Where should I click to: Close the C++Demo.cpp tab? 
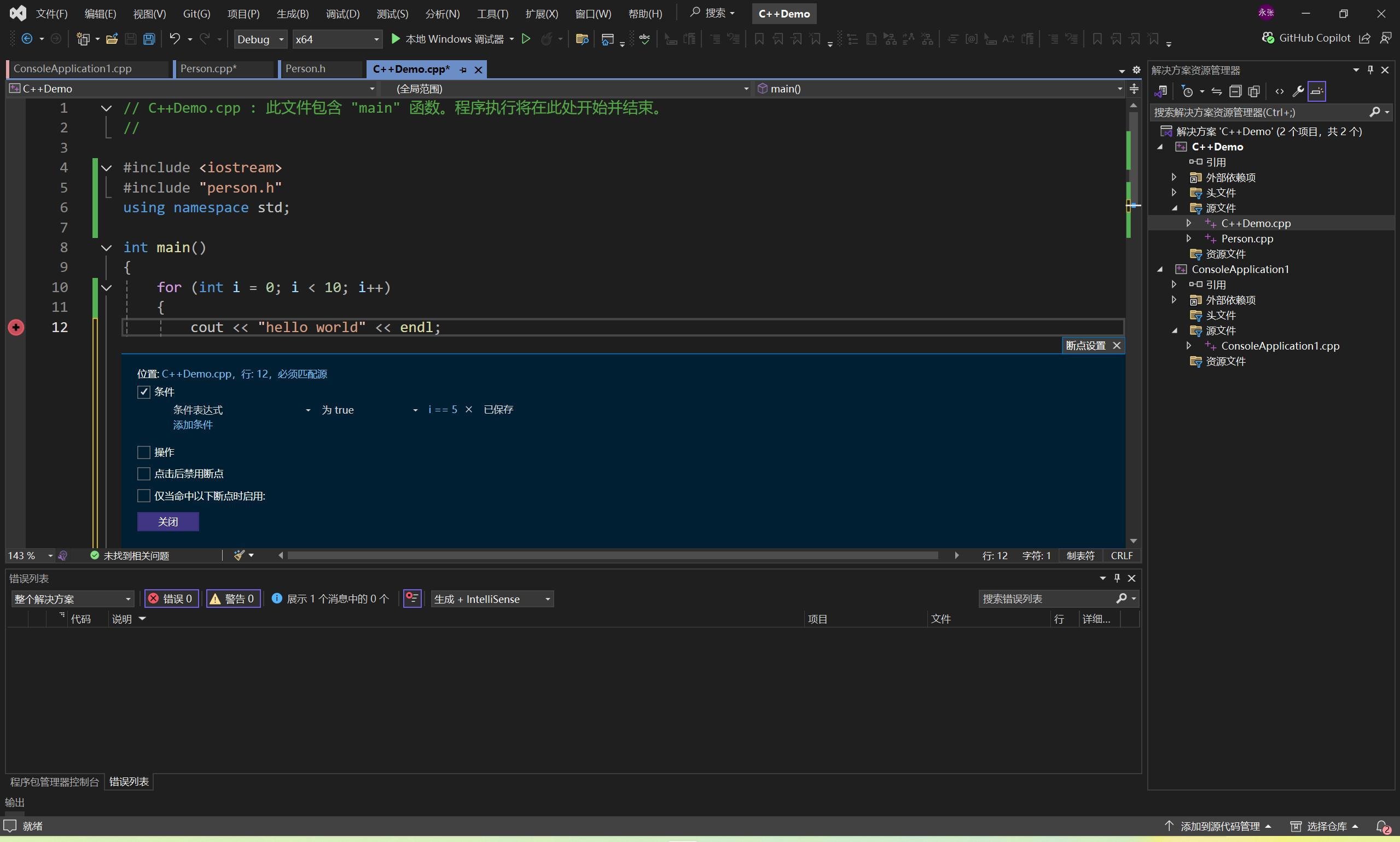click(478, 70)
